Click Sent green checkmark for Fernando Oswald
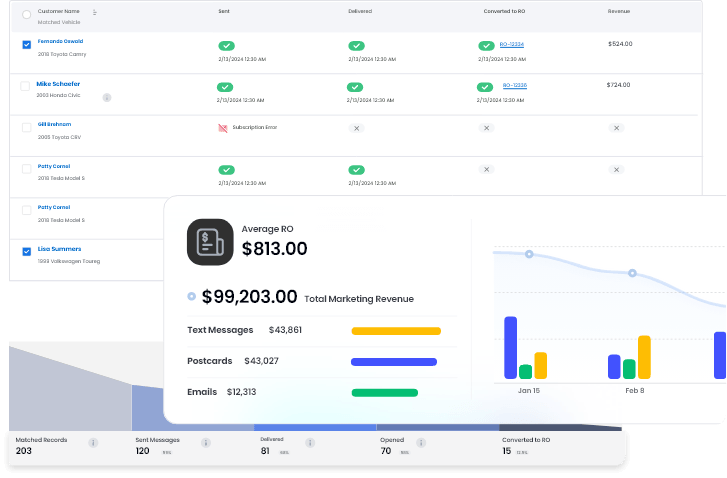The image size is (727, 478). (226, 46)
